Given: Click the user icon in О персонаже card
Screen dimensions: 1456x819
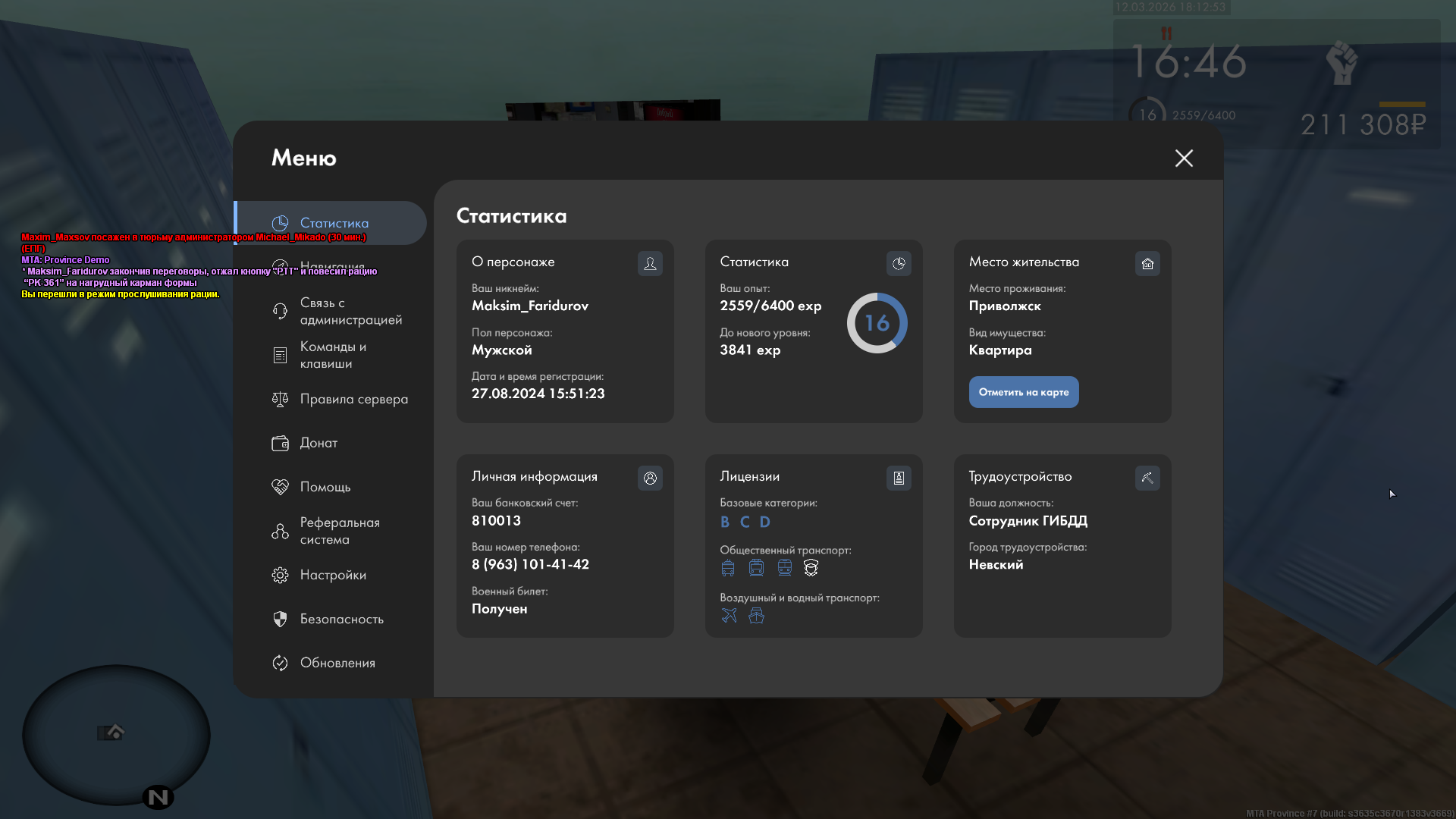Looking at the screenshot, I should (x=650, y=264).
